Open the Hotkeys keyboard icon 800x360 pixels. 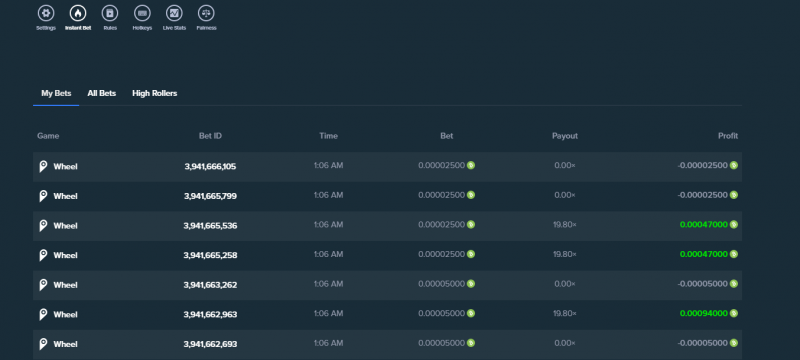142,13
